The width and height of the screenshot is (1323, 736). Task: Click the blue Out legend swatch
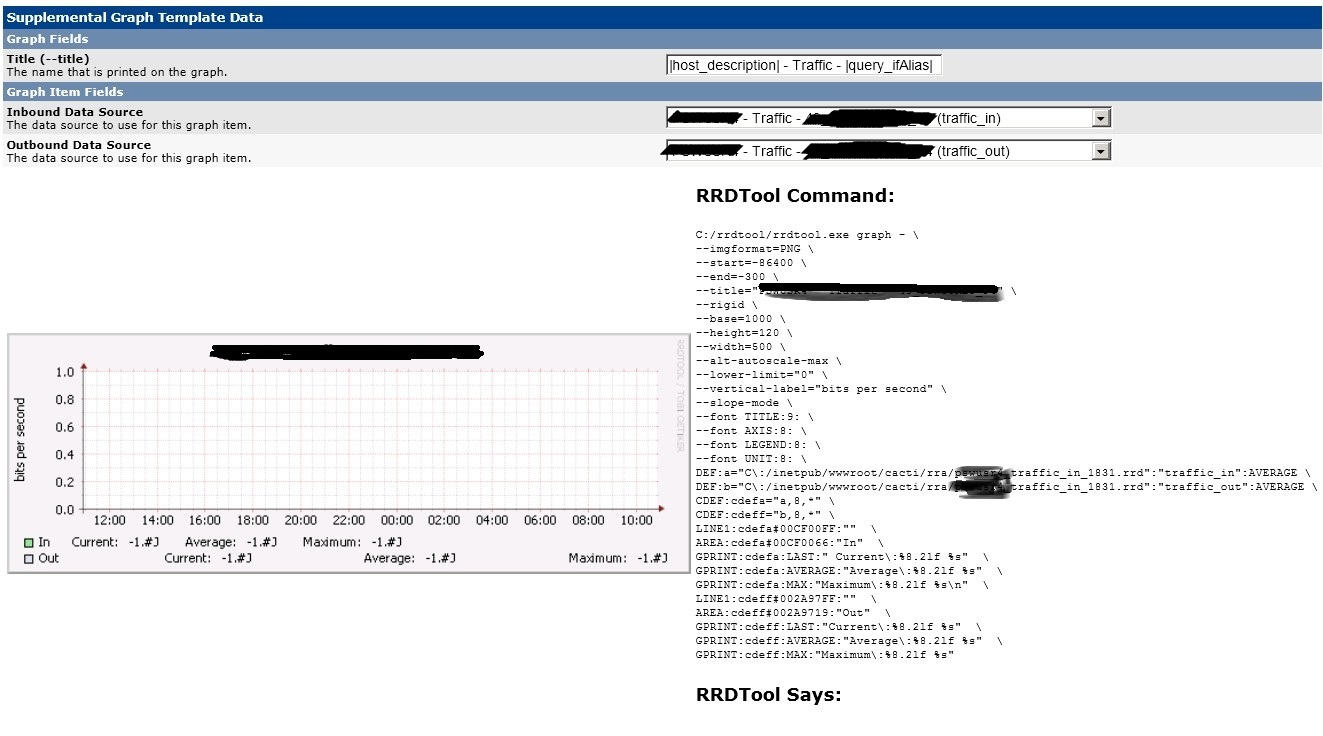(28, 559)
